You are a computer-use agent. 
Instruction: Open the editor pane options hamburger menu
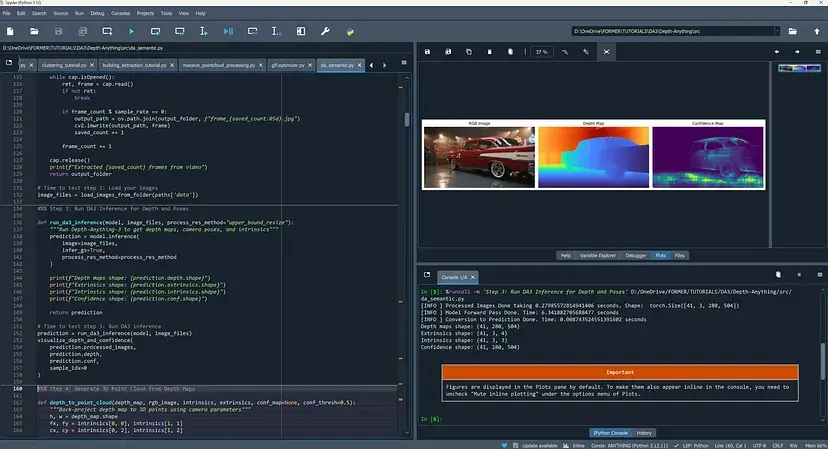404,65
